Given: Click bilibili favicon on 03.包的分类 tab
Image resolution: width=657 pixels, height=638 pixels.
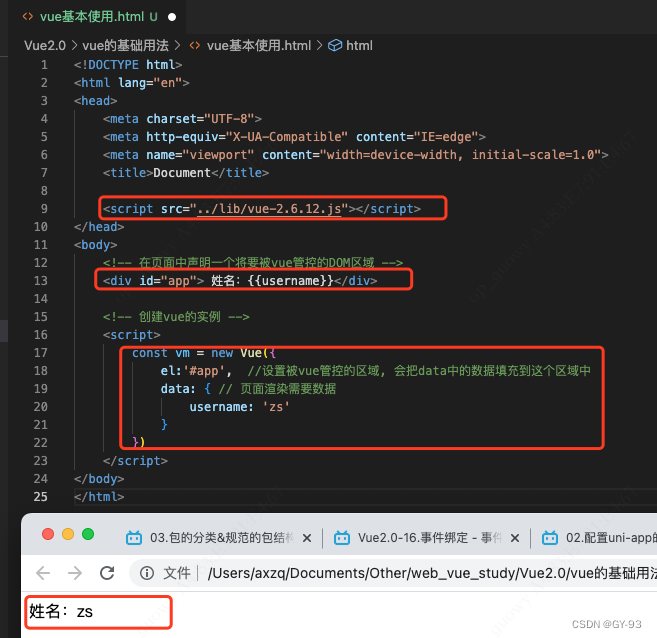Looking at the screenshot, I should point(134,537).
